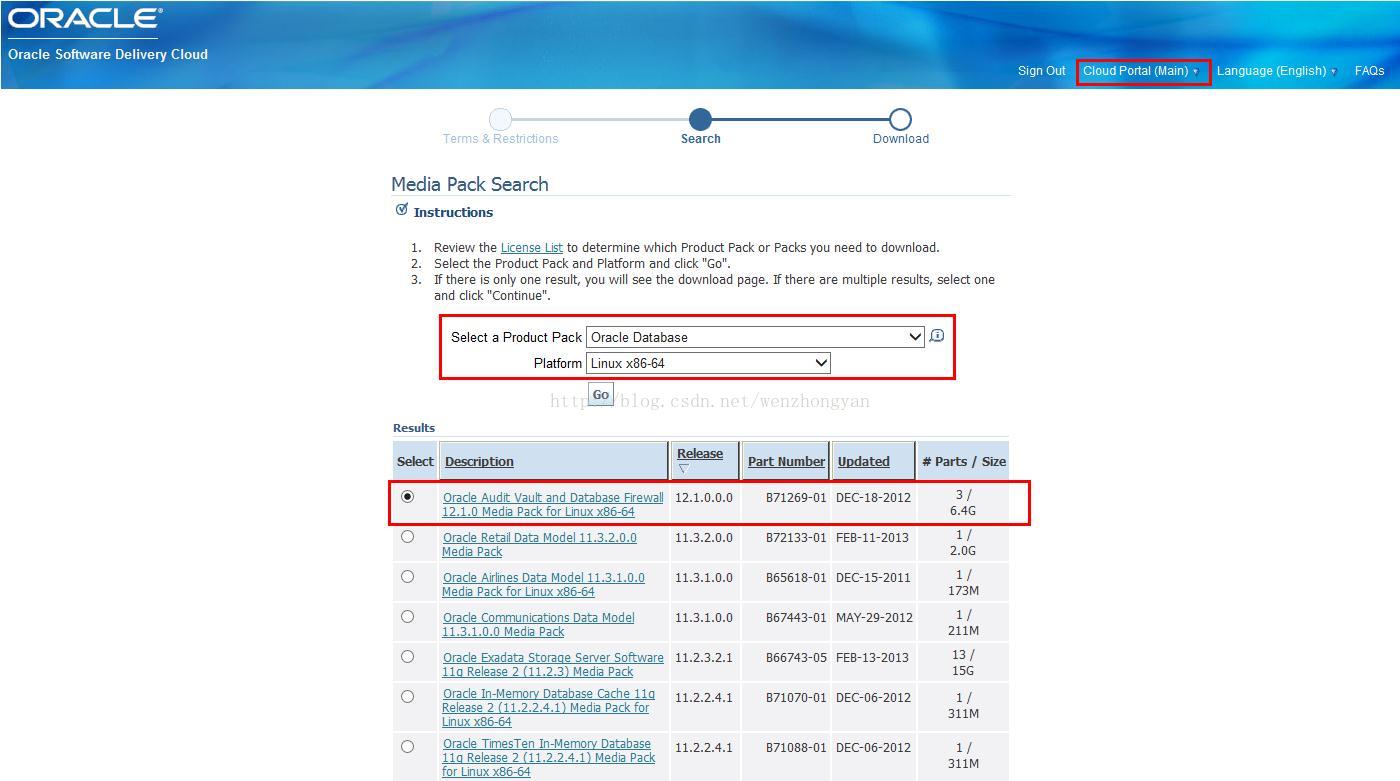The width and height of the screenshot is (1400, 781).
Task: Click updated date FEB-11-2013
Action: point(872,537)
